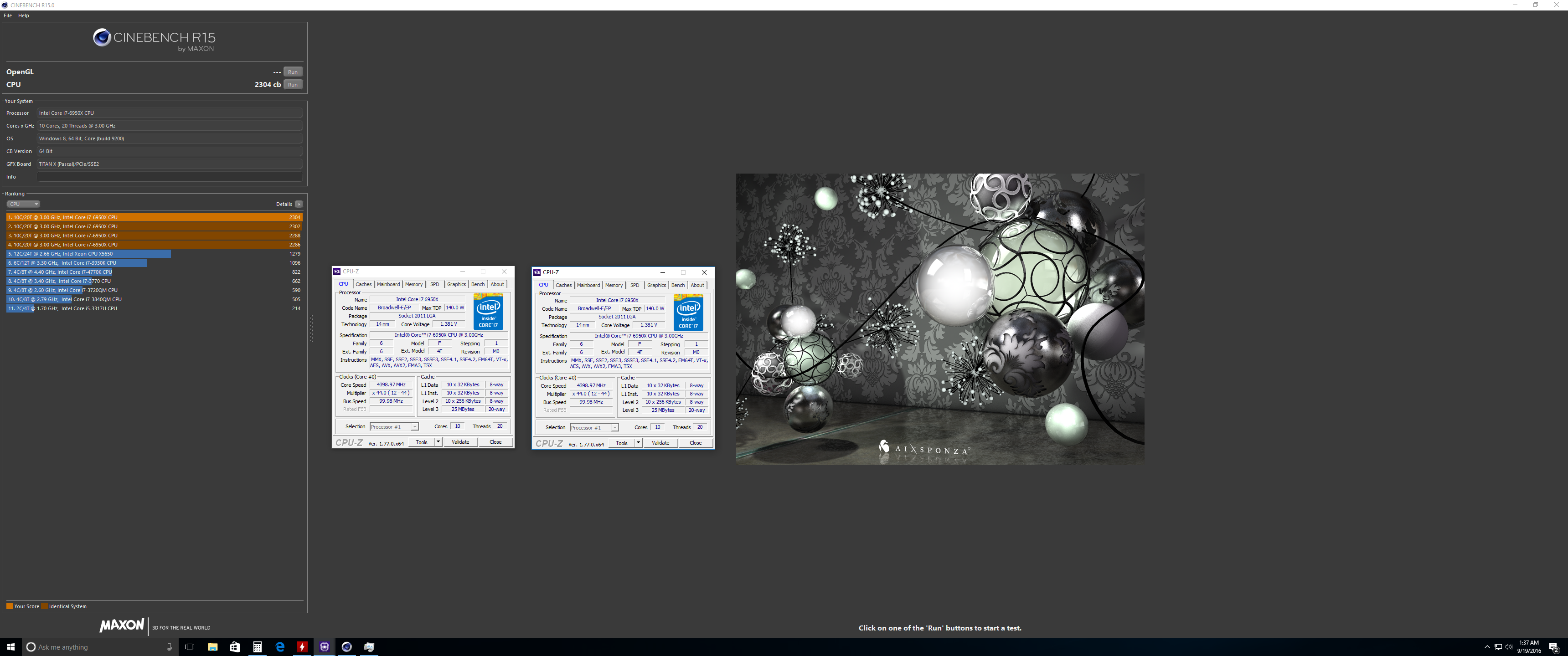Expand the Tools dropdown arrow in inactive CPU-Z
The image size is (1568, 656).
point(438,442)
